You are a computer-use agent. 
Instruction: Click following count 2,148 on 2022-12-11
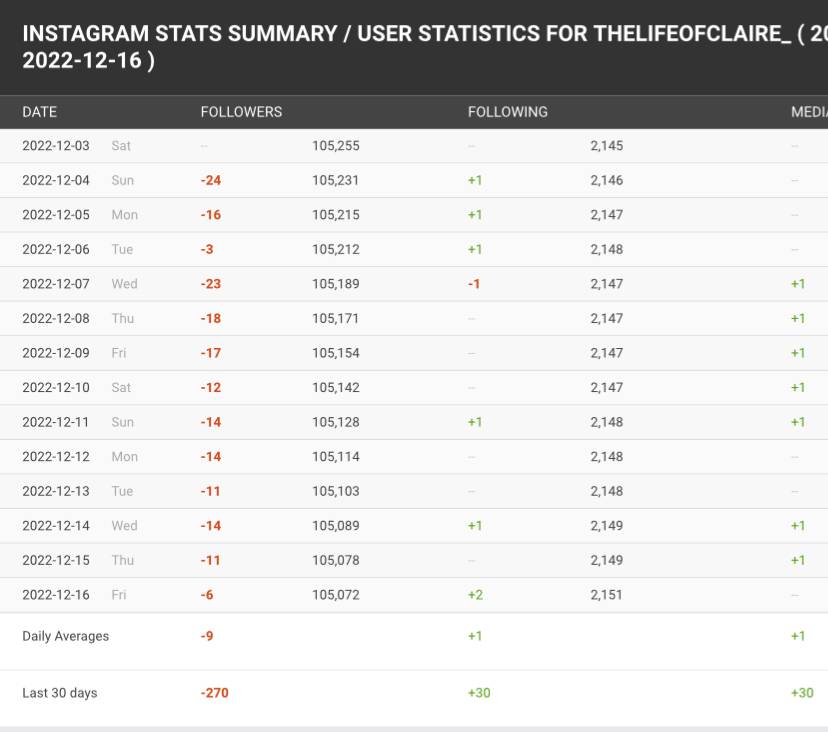[607, 422]
